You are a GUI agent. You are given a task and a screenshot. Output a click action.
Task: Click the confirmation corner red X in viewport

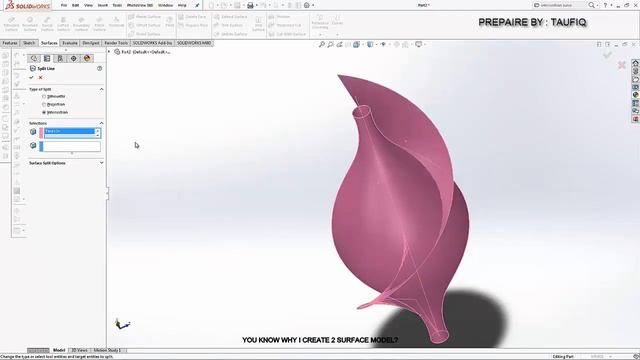[x=622, y=65]
